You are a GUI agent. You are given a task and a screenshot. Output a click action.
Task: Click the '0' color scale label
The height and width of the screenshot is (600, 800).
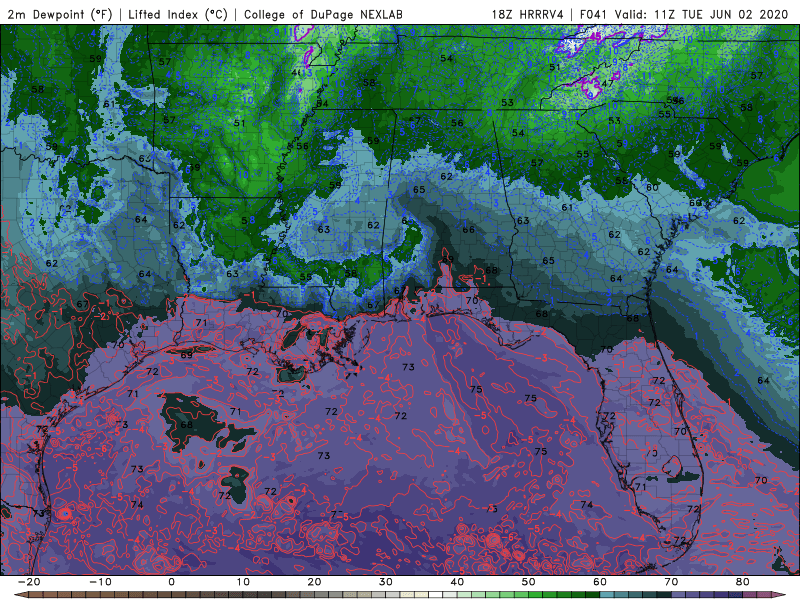coord(171,582)
